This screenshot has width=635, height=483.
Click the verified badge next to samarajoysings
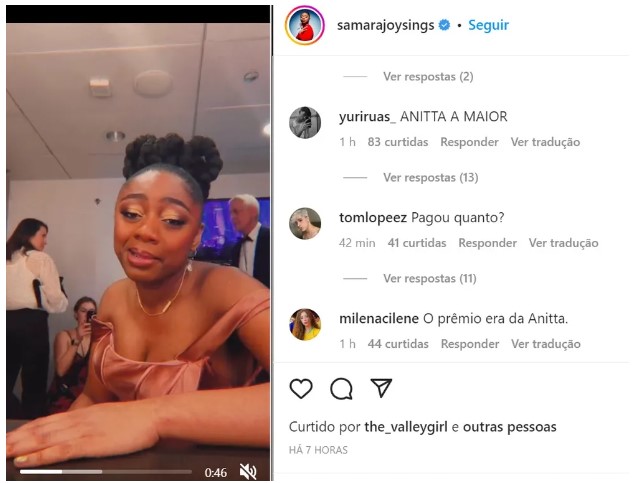[444, 25]
